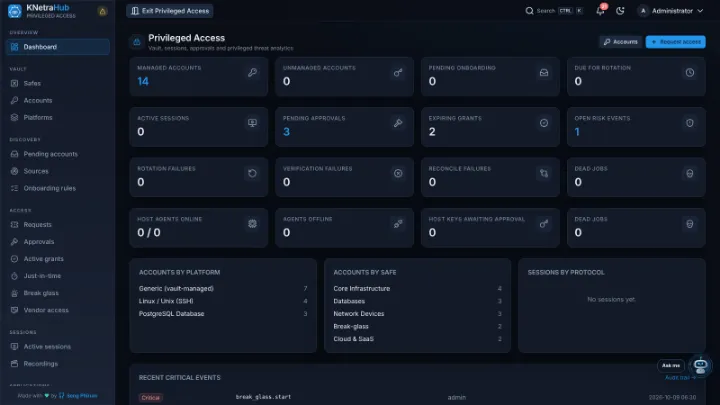Image resolution: width=720 pixels, height=405 pixels.
Task: Expand the Administrator user dropdown
Action: [670, 11]
